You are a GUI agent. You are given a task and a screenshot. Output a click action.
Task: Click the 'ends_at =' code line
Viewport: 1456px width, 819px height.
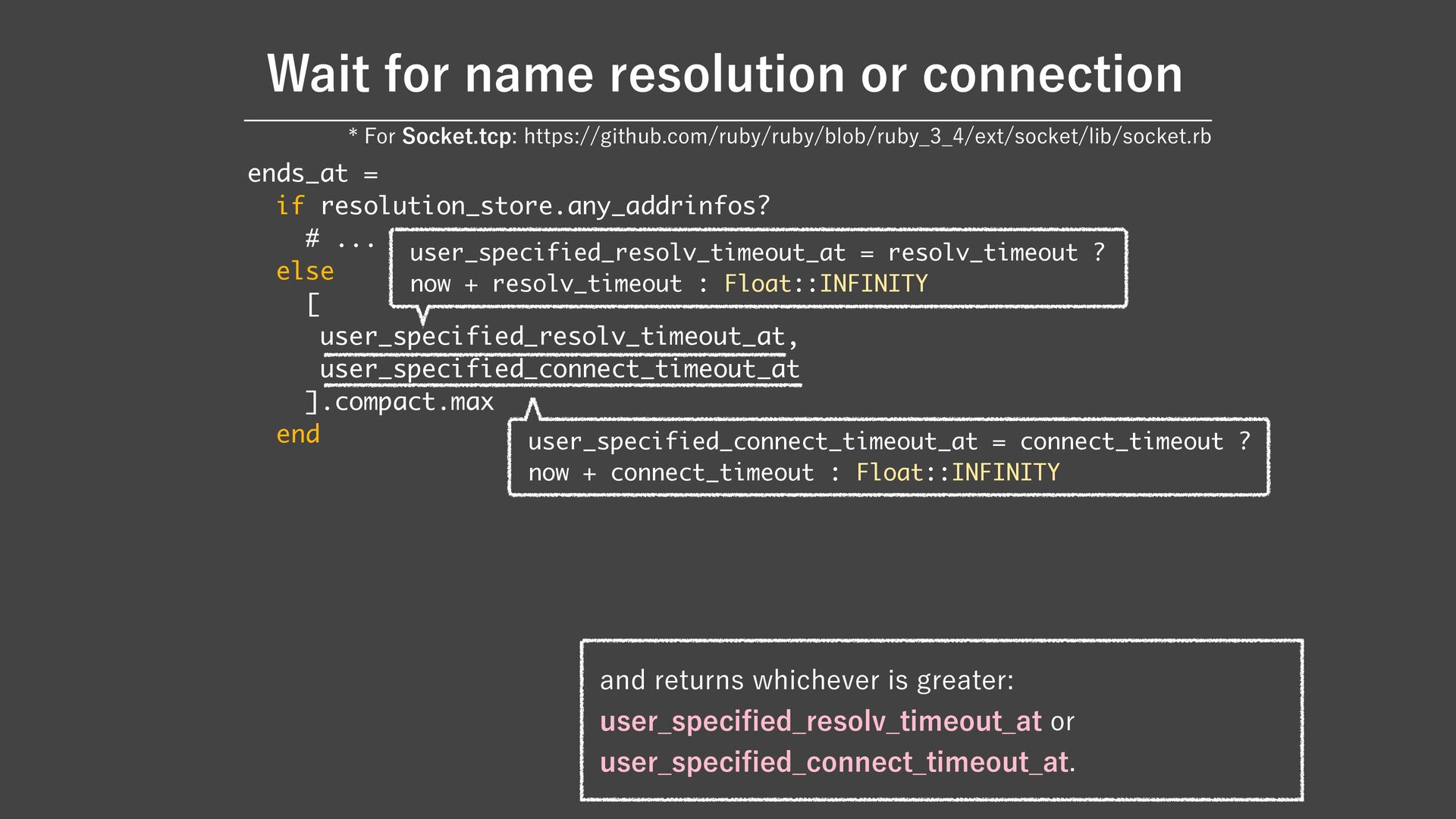pyautogui.click(x=312, y=174)
